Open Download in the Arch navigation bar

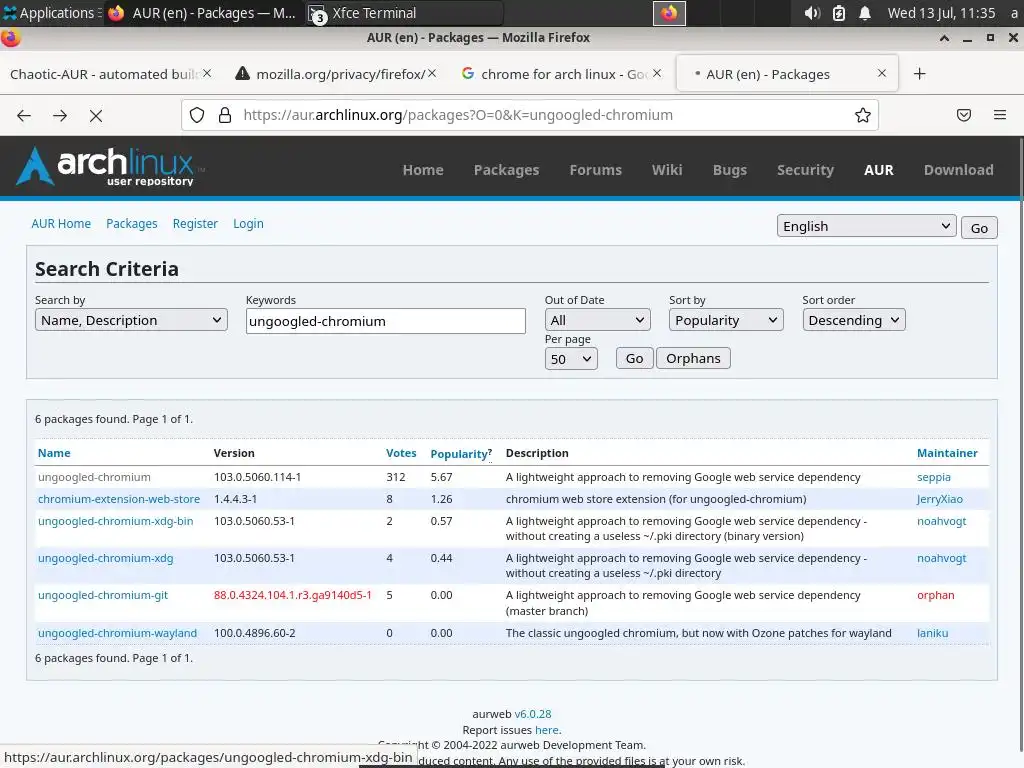tap(959, 170)
